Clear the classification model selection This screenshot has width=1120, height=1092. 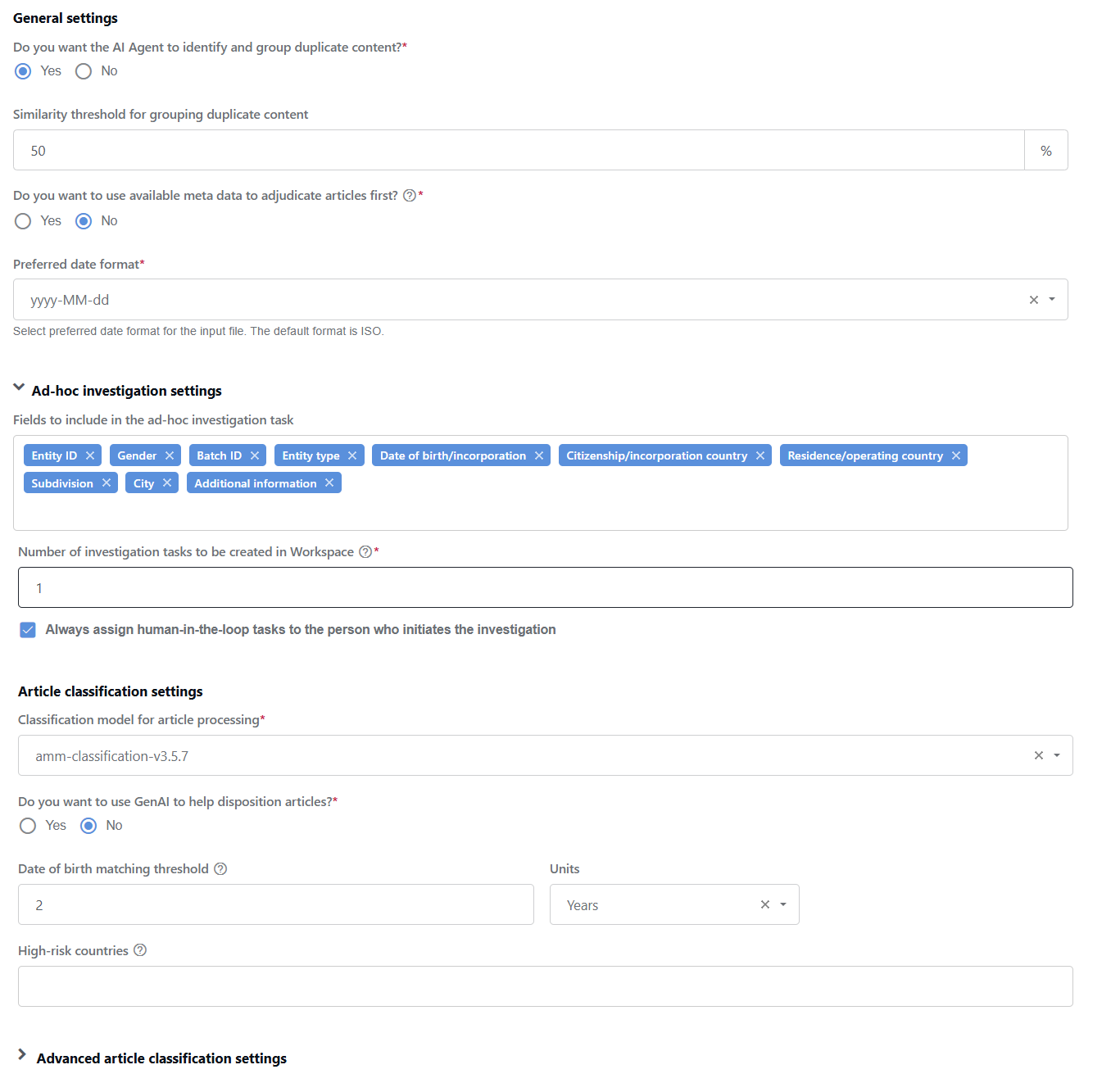coord(1039,755)
